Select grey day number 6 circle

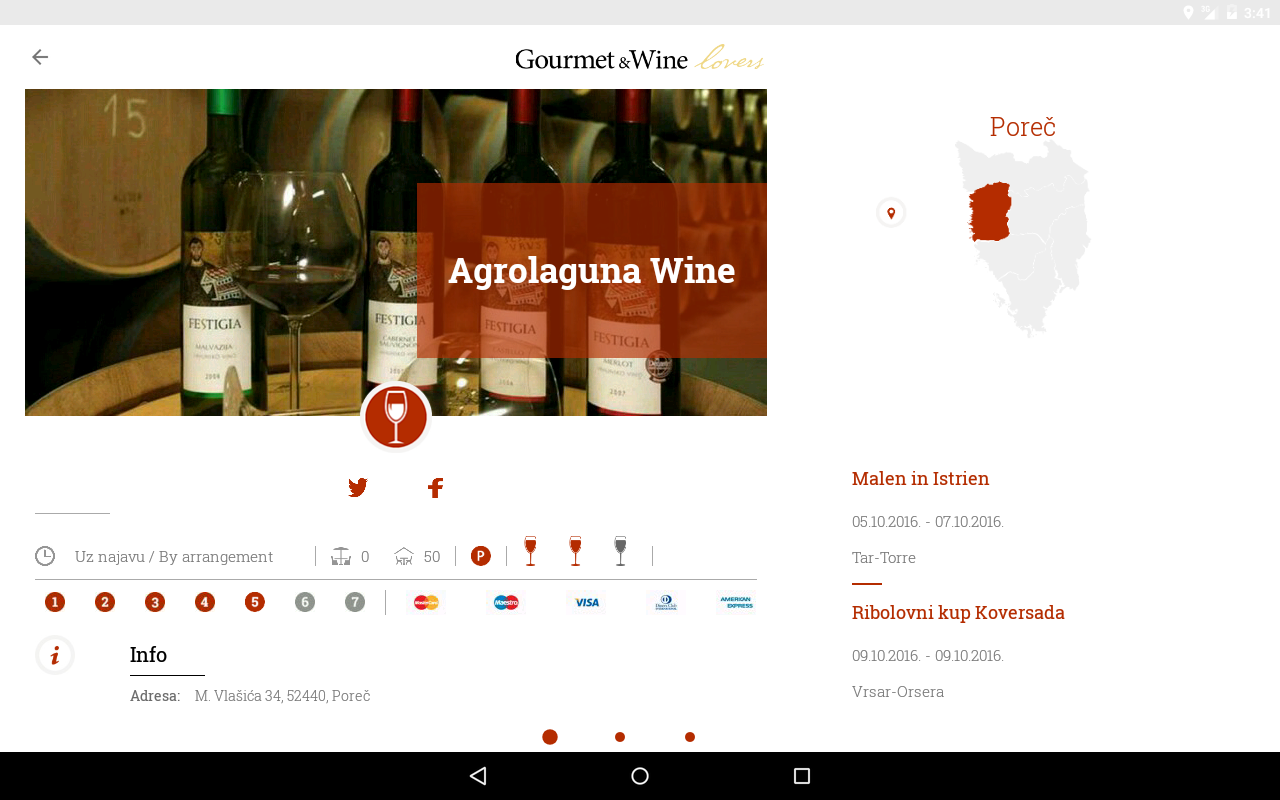tap(305, 602)
